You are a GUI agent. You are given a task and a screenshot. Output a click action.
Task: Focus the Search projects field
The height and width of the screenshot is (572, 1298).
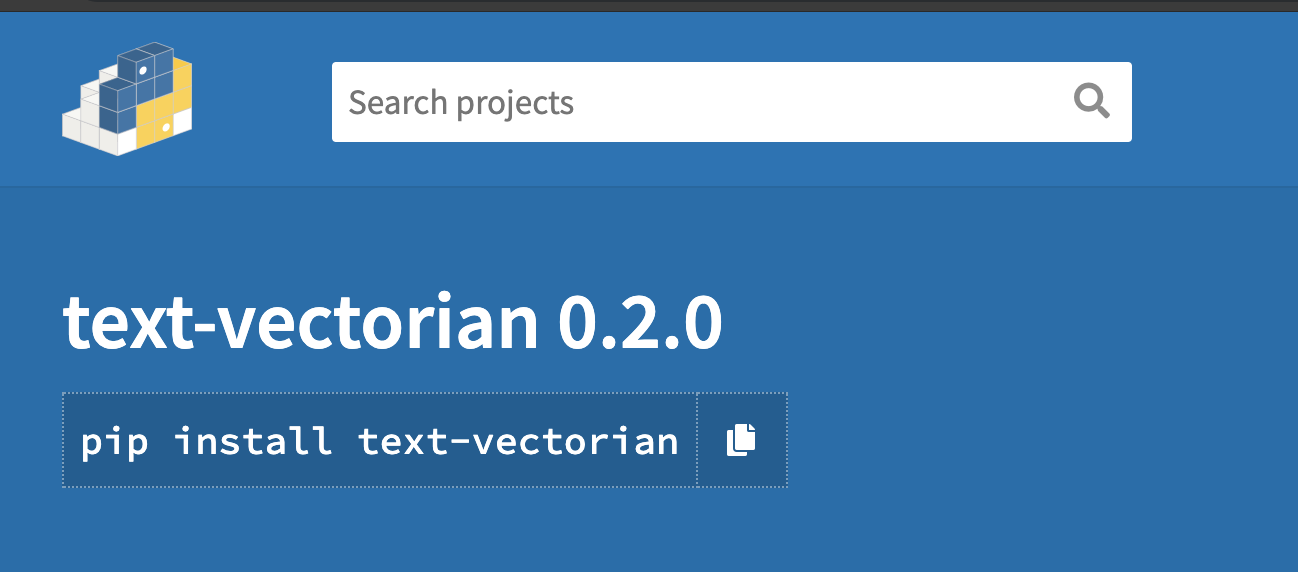(x=731, y=102)
